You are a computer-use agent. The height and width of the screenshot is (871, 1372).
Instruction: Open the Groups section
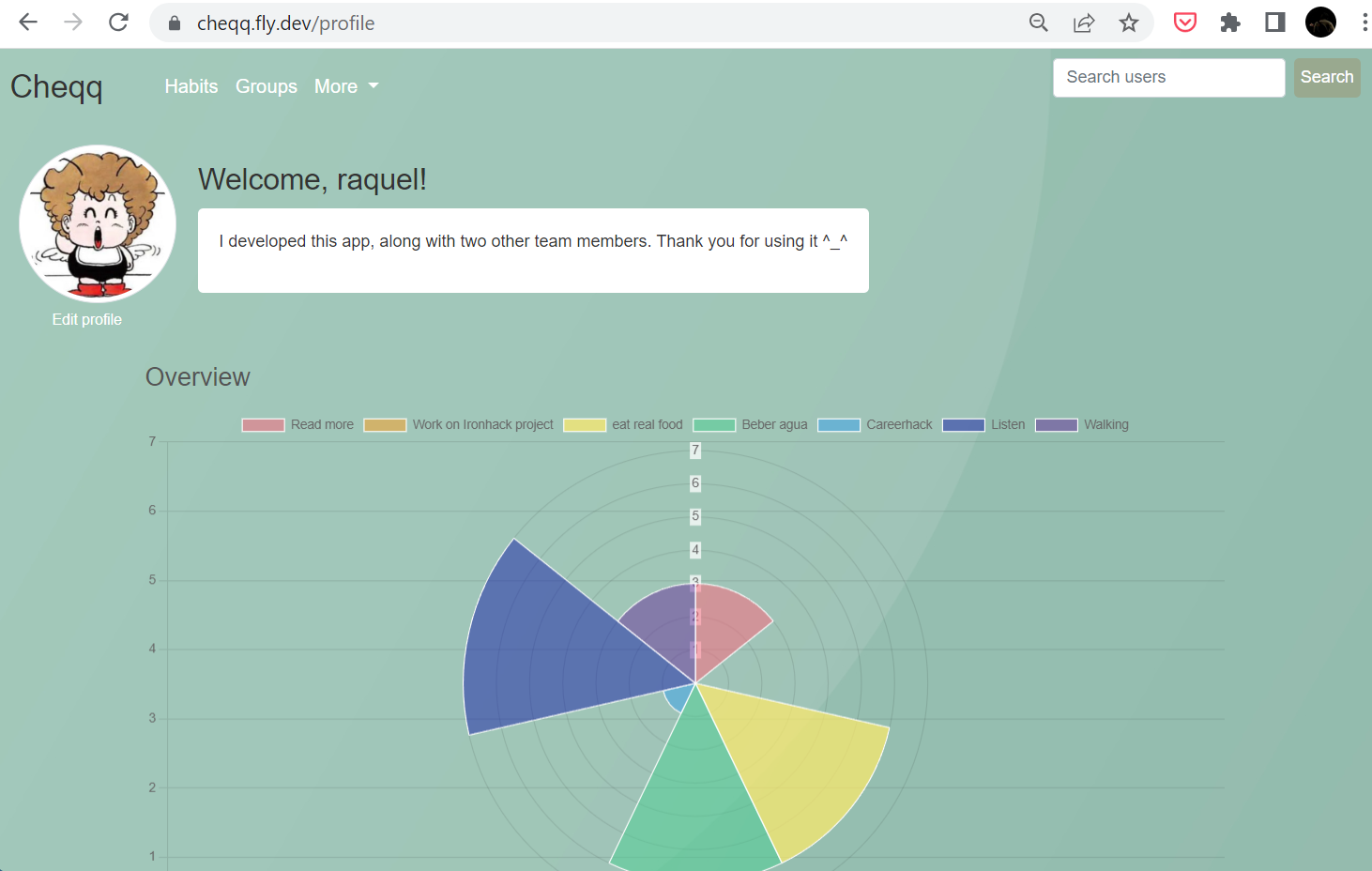267,86
